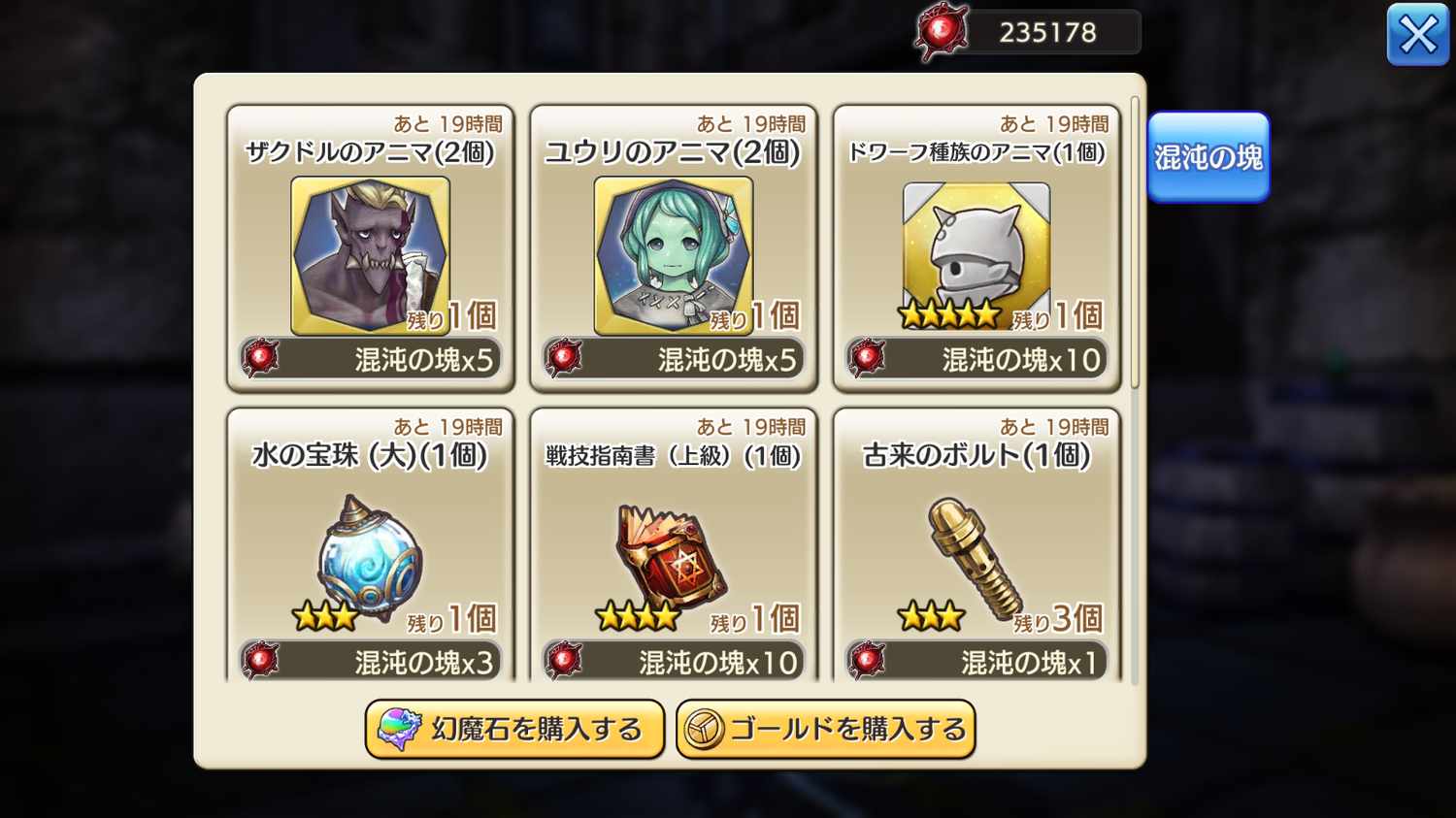
Task: Click 幻魔石を購入する button
Action: coord(514,729)
